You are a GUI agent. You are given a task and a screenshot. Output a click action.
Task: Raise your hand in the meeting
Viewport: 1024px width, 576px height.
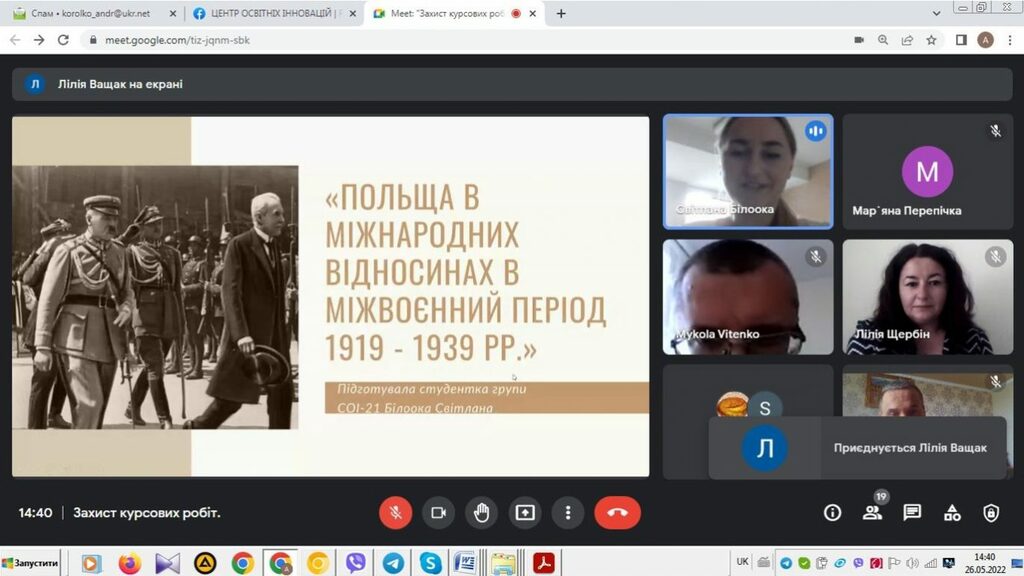tap(481, 513)
